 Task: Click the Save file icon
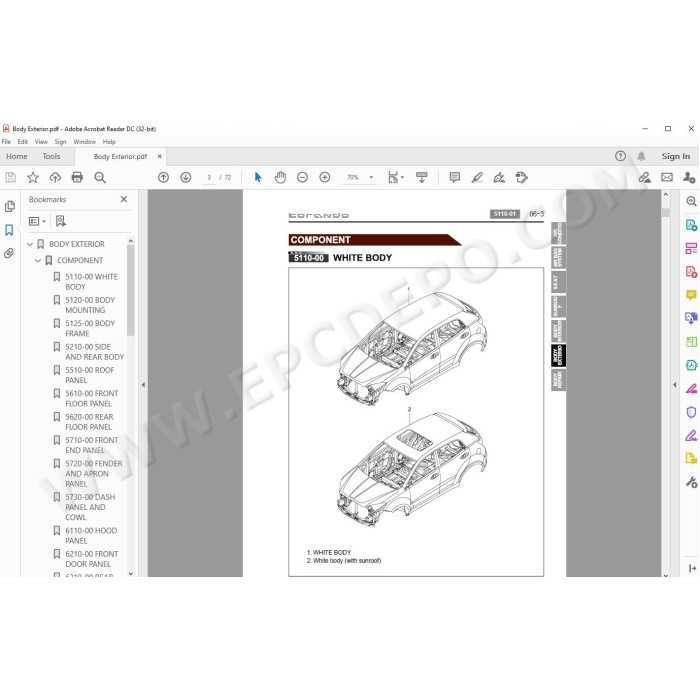tap(10, 178)
